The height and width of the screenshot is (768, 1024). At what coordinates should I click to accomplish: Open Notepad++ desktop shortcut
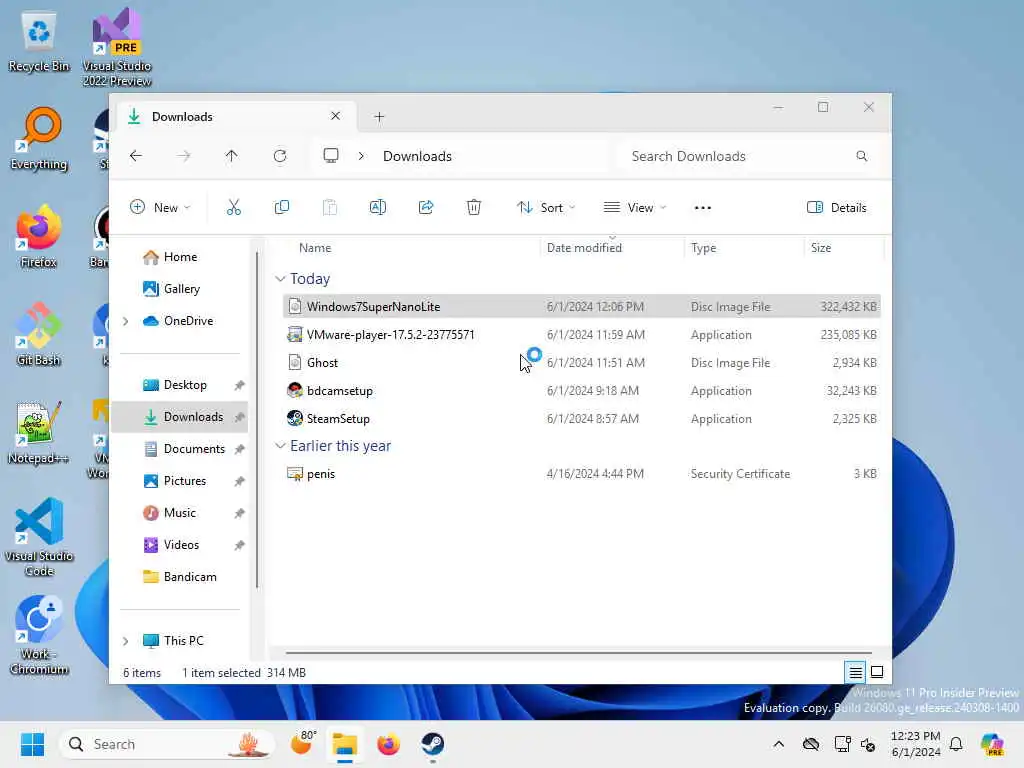pos(39,434)
